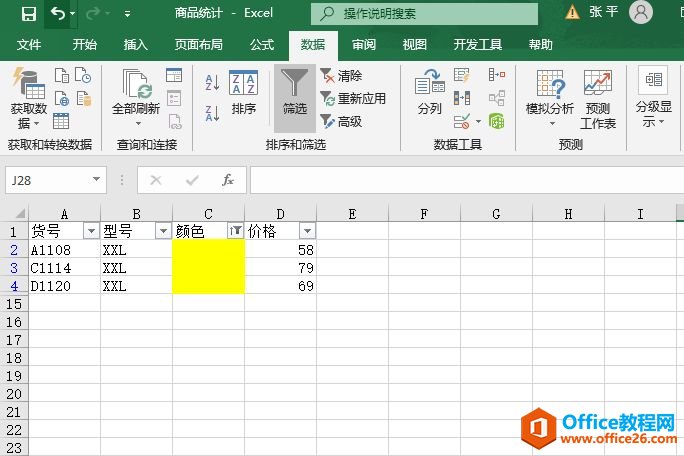Click the Data Validation icon
The image size is (684, 456).
tap(462, 121)
